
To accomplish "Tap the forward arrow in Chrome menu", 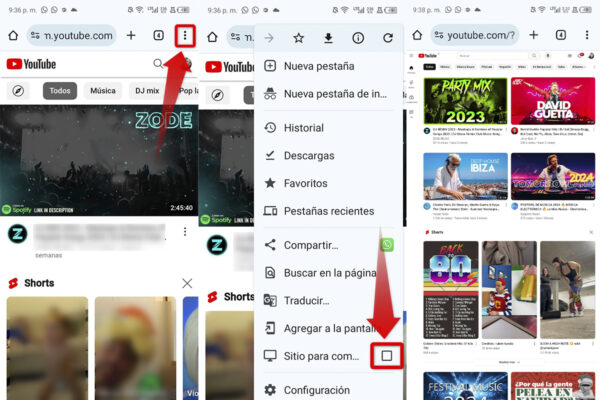I will [269, 38].
